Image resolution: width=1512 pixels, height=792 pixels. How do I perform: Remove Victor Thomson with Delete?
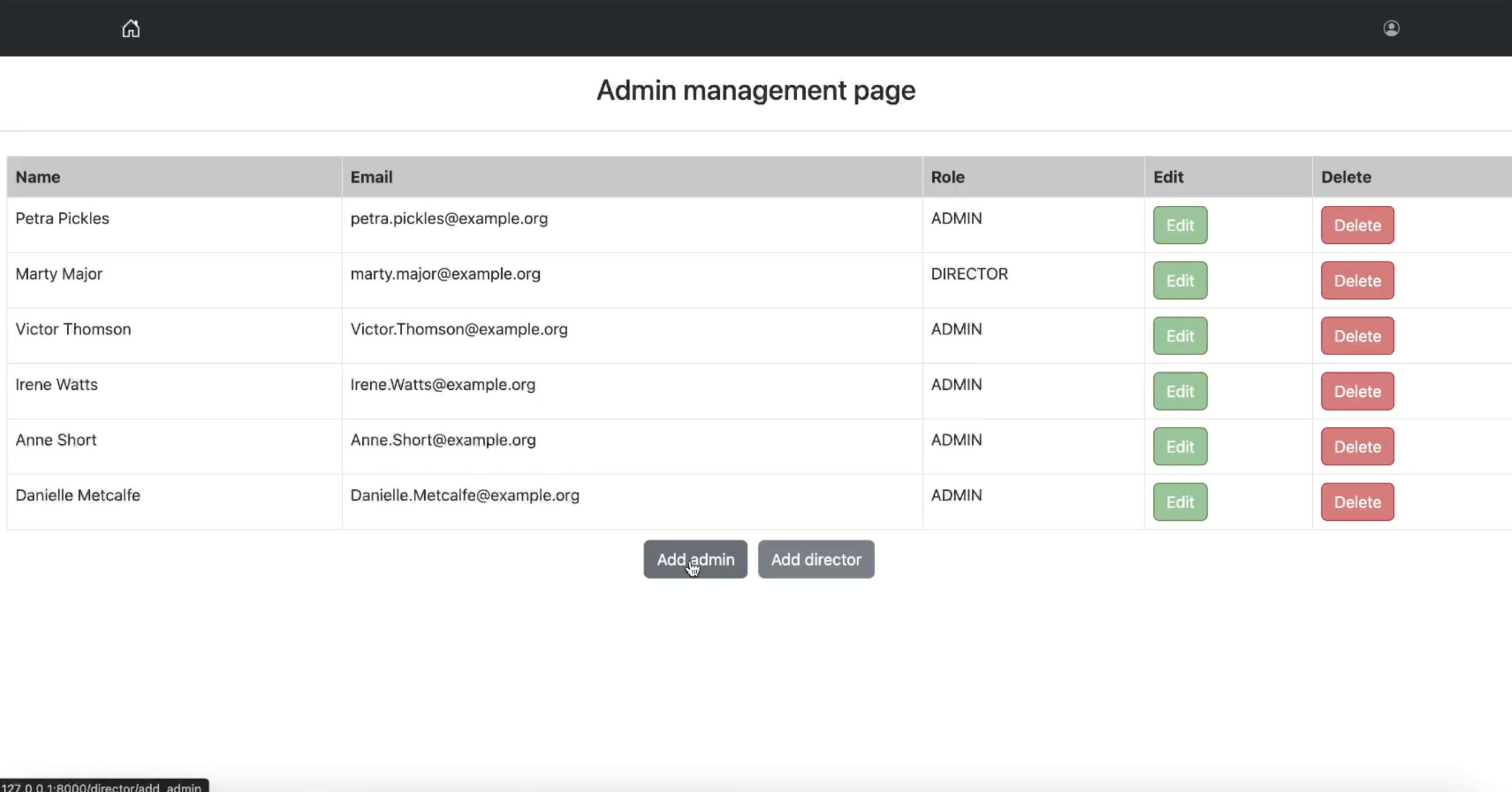pos(1357,336)
